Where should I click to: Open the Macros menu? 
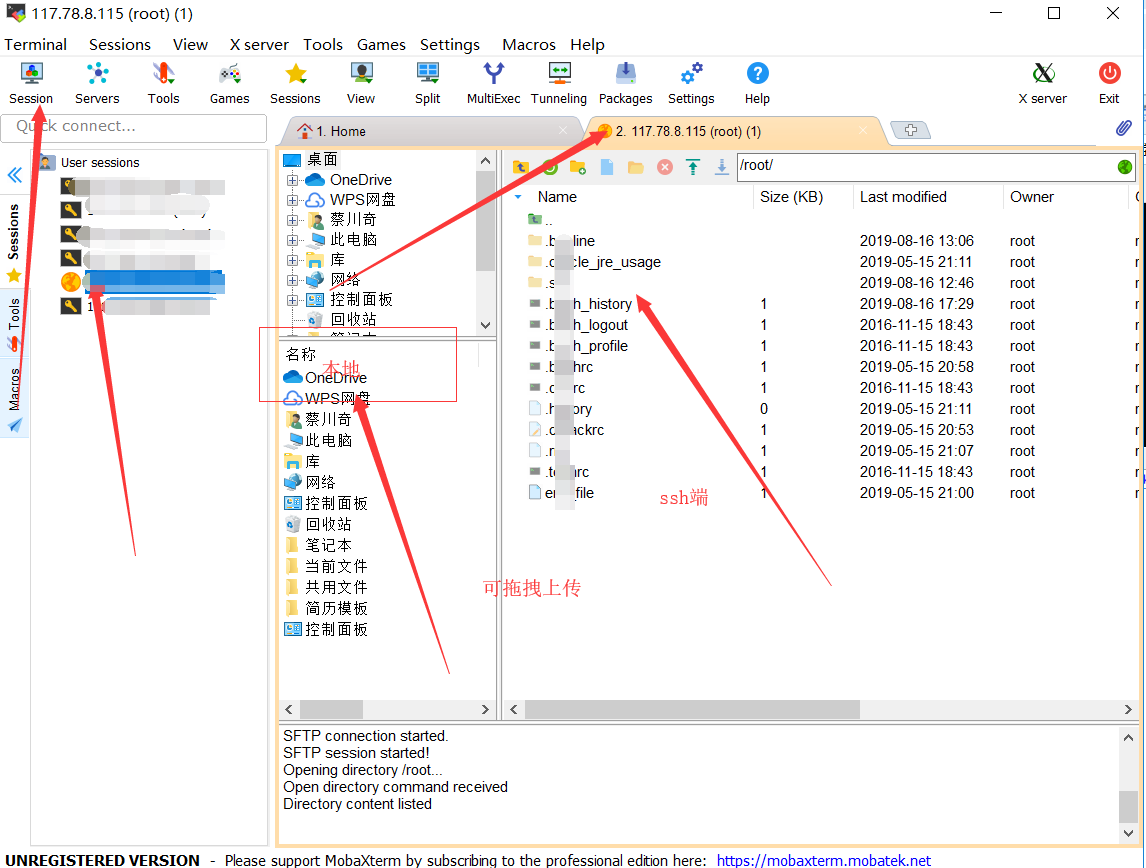[x=528, y=44]
